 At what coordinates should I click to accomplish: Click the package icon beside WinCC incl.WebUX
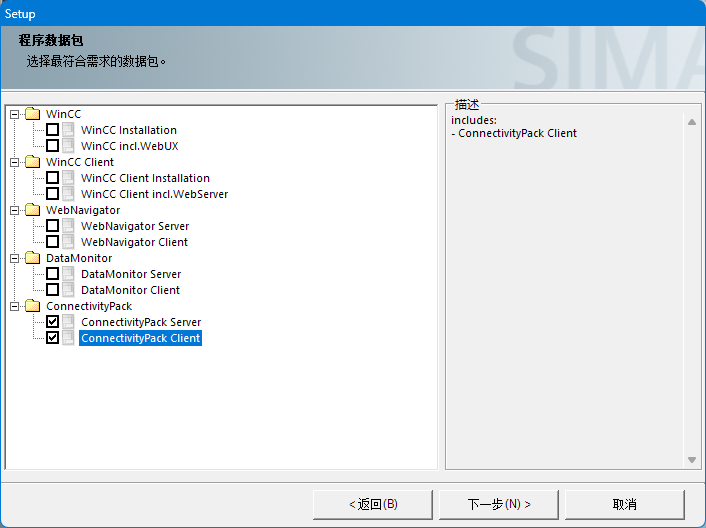coord(68,146)
